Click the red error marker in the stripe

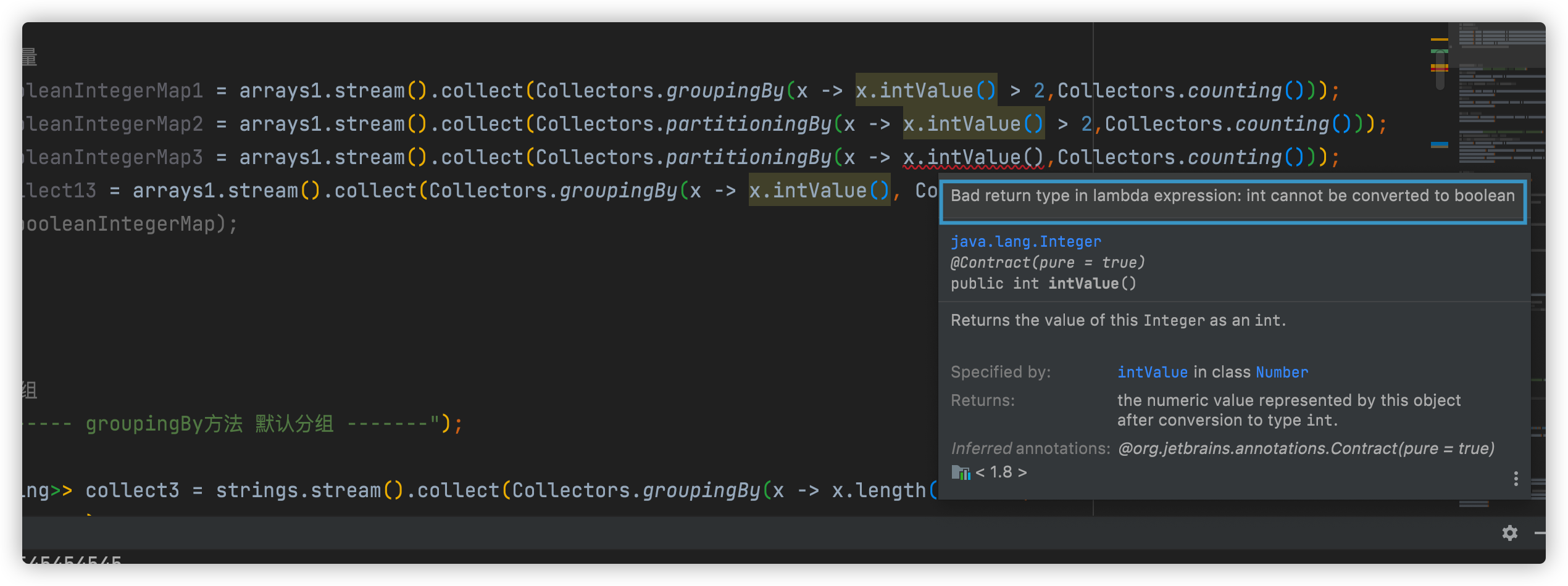coord(1440,69)
